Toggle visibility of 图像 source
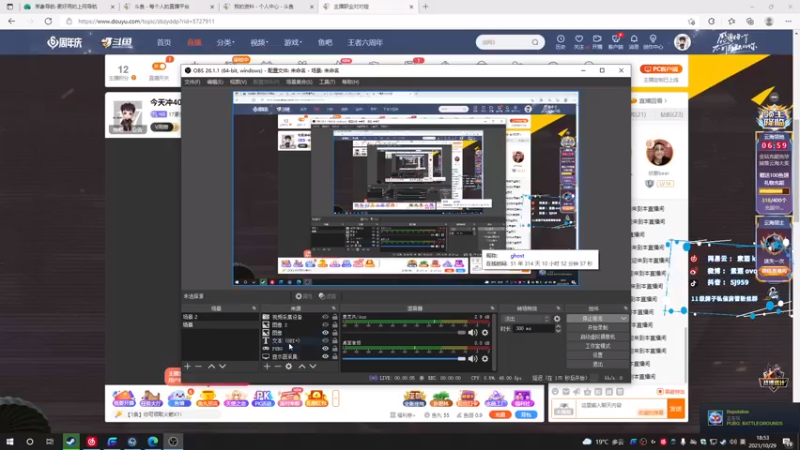 tap(325, 333)
